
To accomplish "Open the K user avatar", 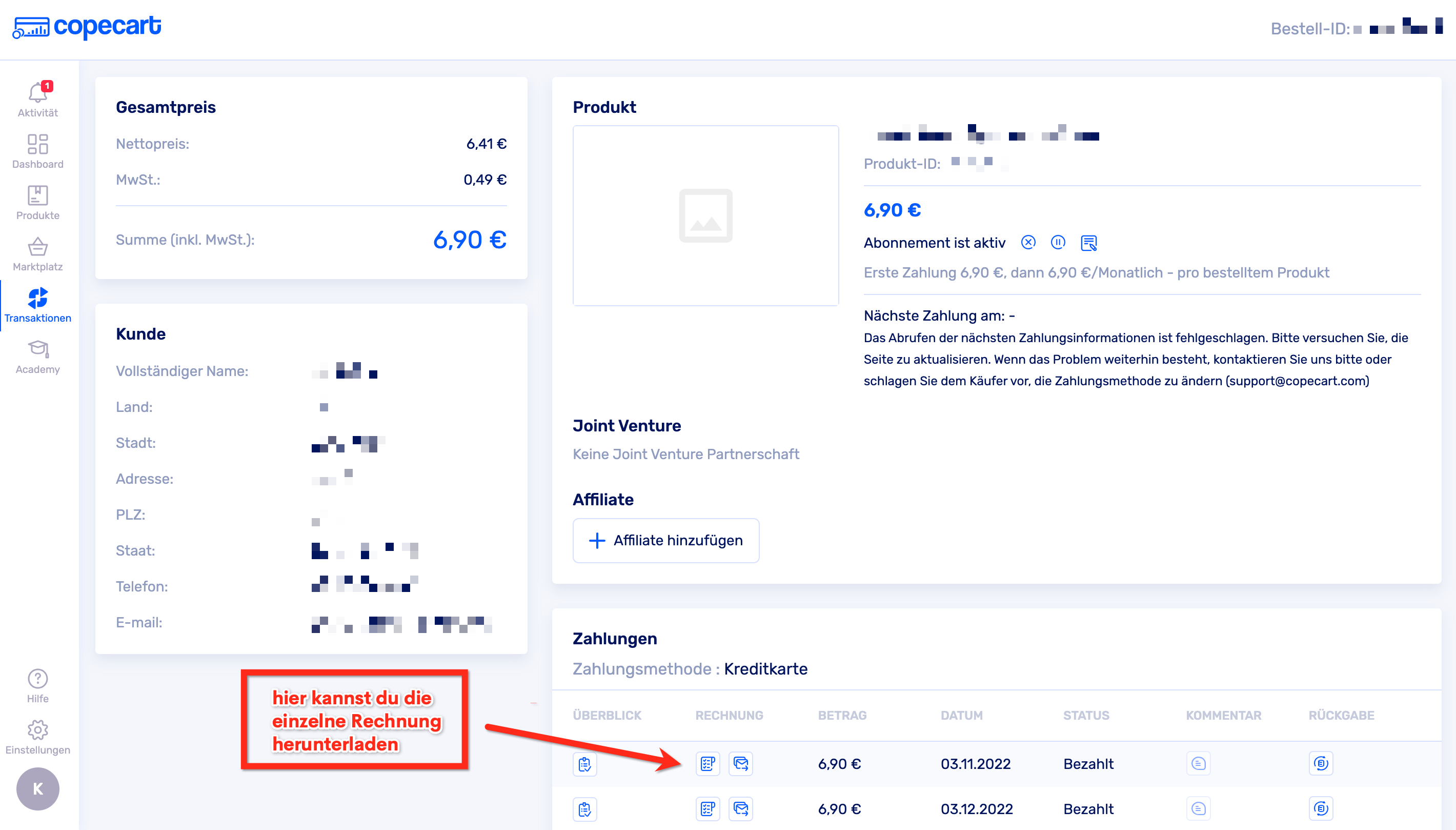I will pos(37,789).
